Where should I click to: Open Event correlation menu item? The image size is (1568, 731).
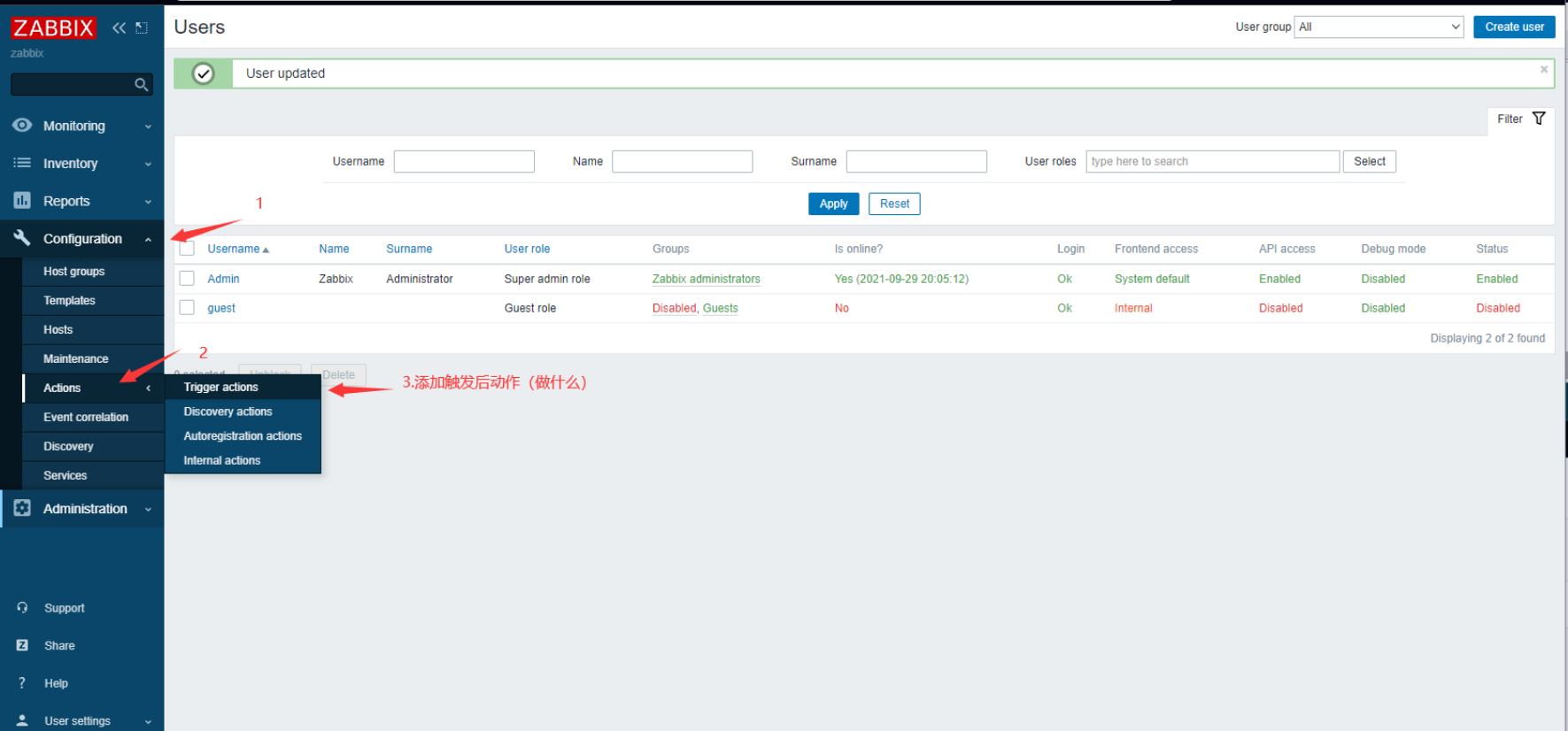[86, 417]
